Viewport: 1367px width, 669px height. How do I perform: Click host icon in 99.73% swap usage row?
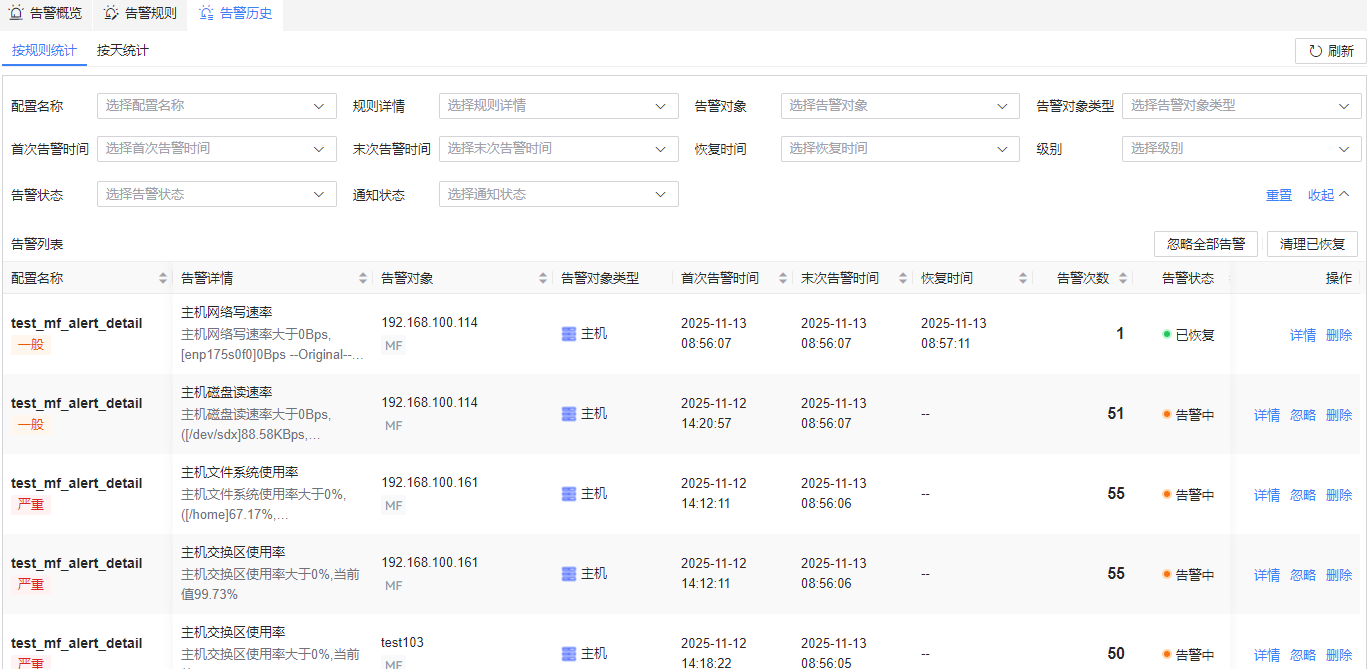pos(569,574)
